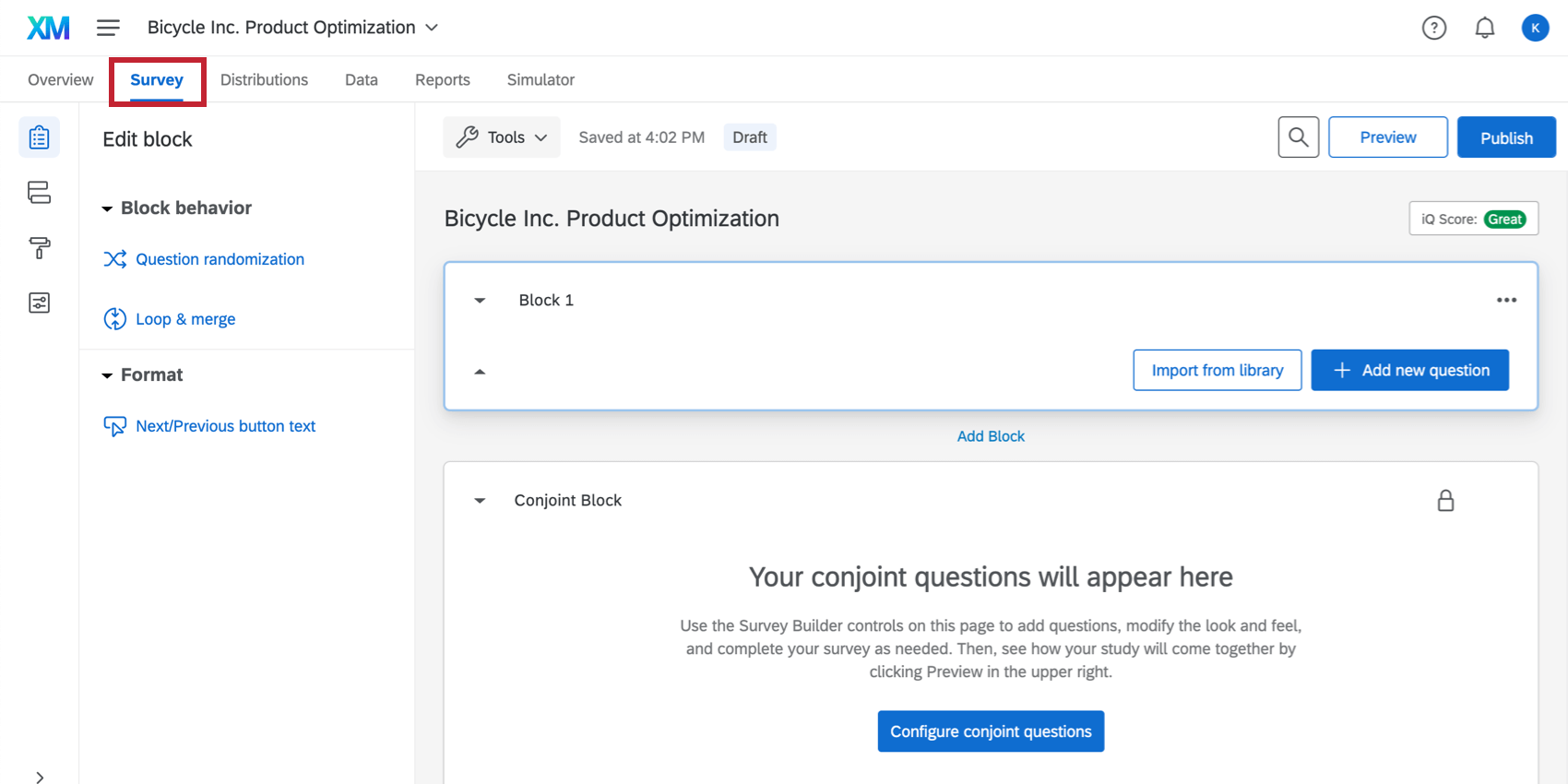This screenshot has height=784, width=1568.
Task: Open Survey options icon in sidebar
Action: pos(39,303)
